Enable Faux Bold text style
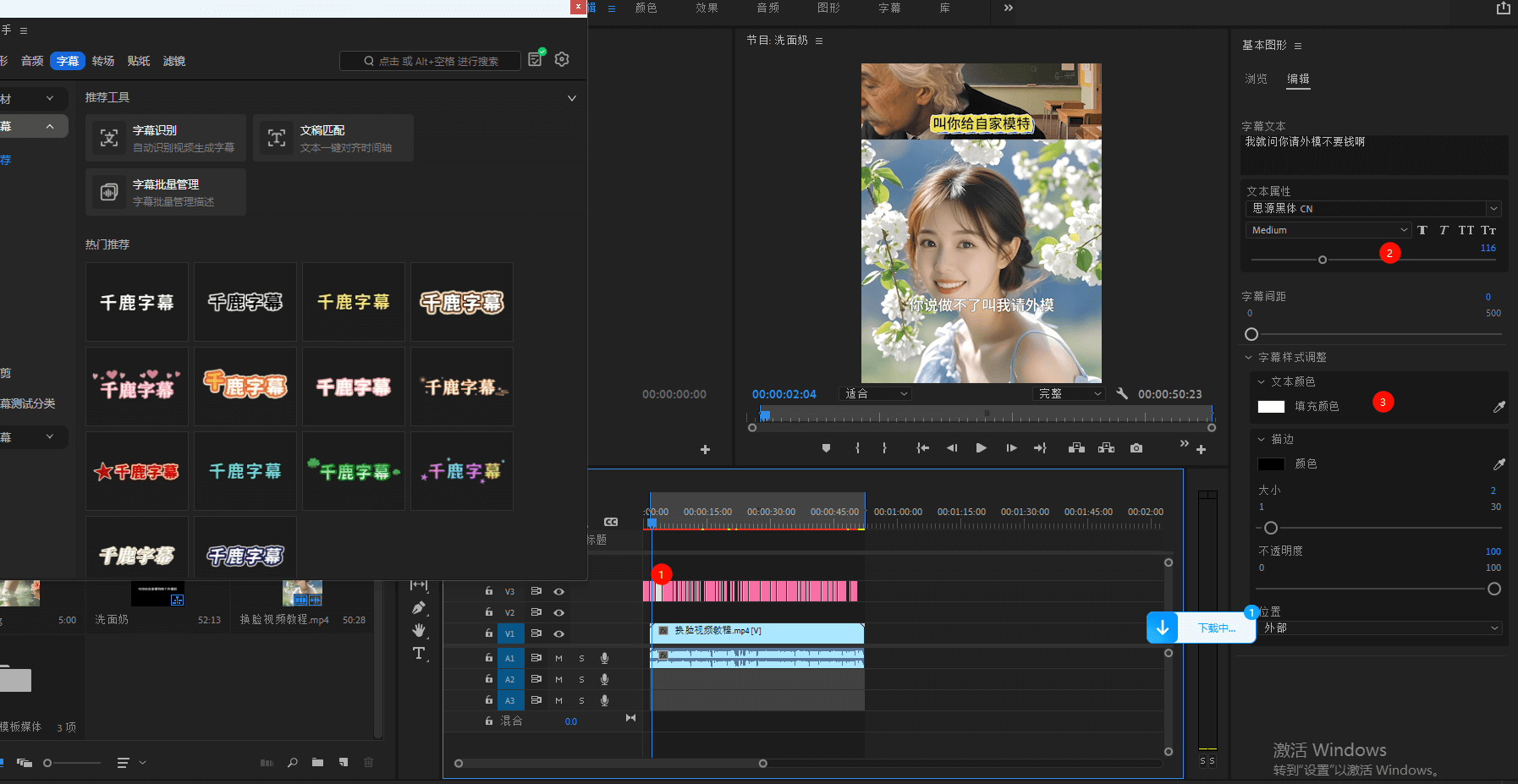 click(1422, 230)
